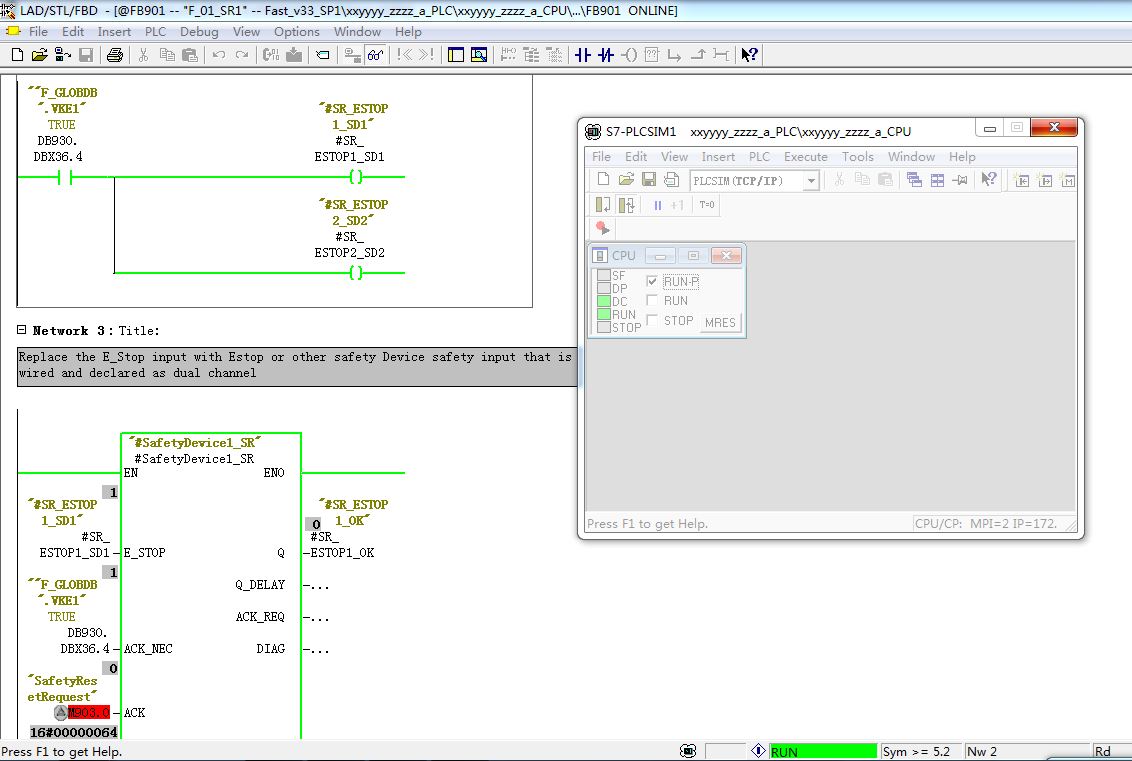The height and width of the screenshot is (761, 1132).
Task: Click the Overviews panel icon
Action: pyautogui.click(x=456, y=55)
